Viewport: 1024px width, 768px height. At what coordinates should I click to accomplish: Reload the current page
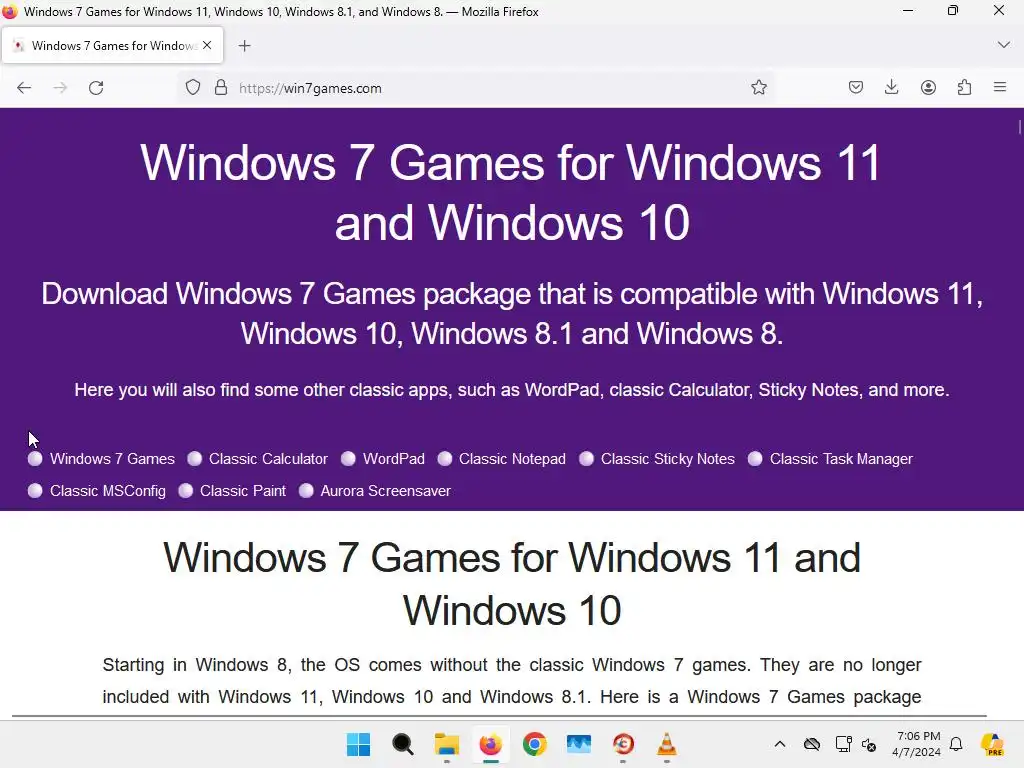coord(96,88)
